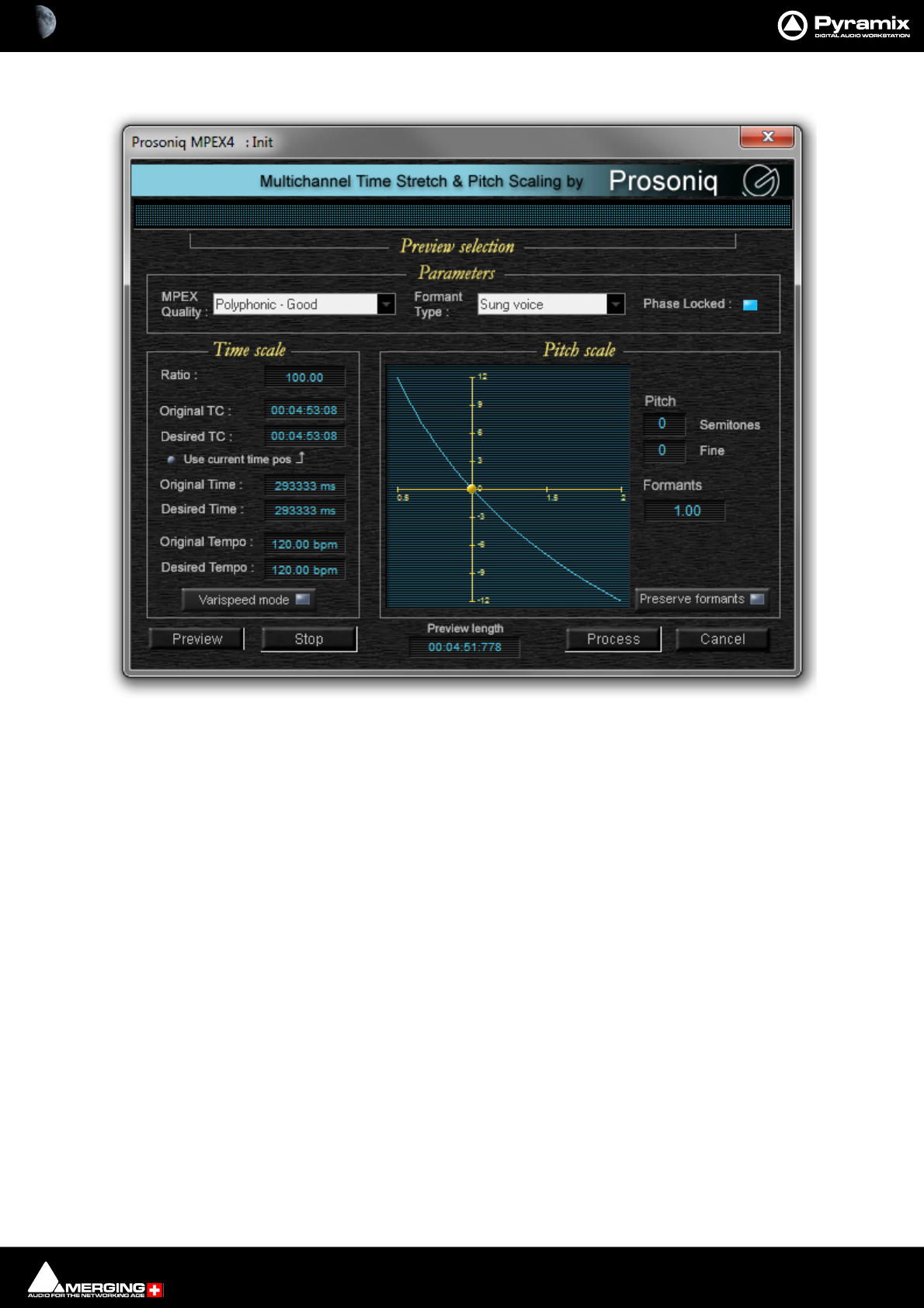Screen dimensions: 924x1308
Task: Click the Polyphonic - Good combo box
Action: point(304,304)
